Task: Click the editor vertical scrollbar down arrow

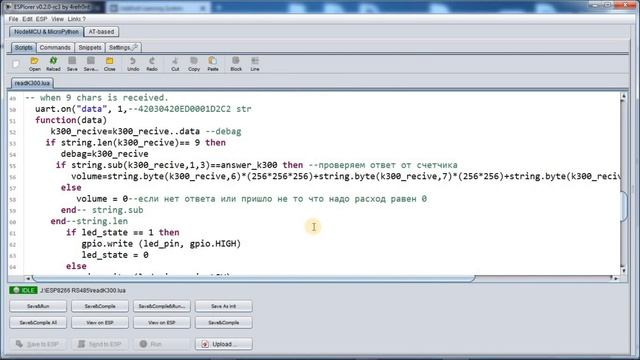Action: pyautogui.click(x=623, y=270)
